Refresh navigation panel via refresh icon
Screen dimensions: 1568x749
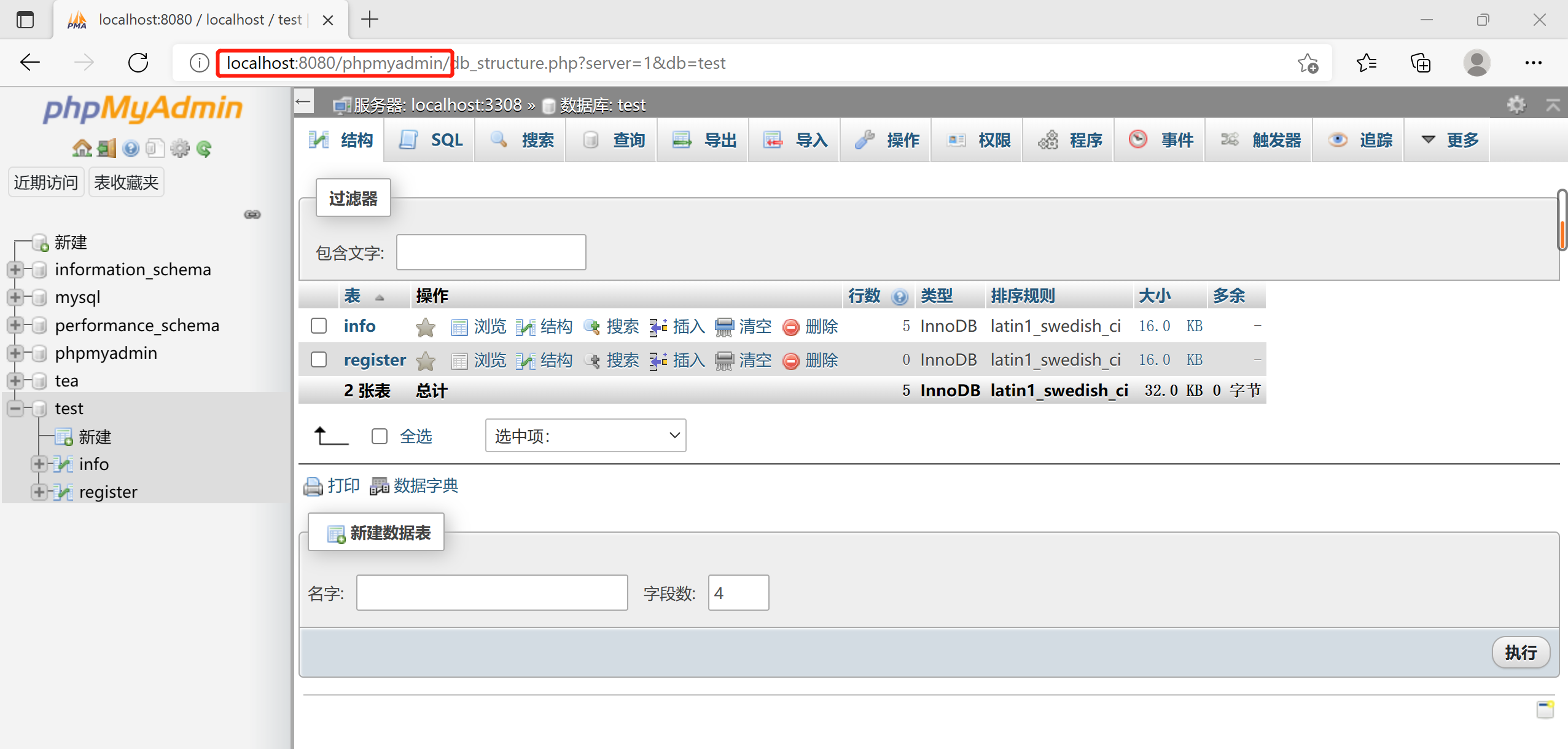pos(203,147)
